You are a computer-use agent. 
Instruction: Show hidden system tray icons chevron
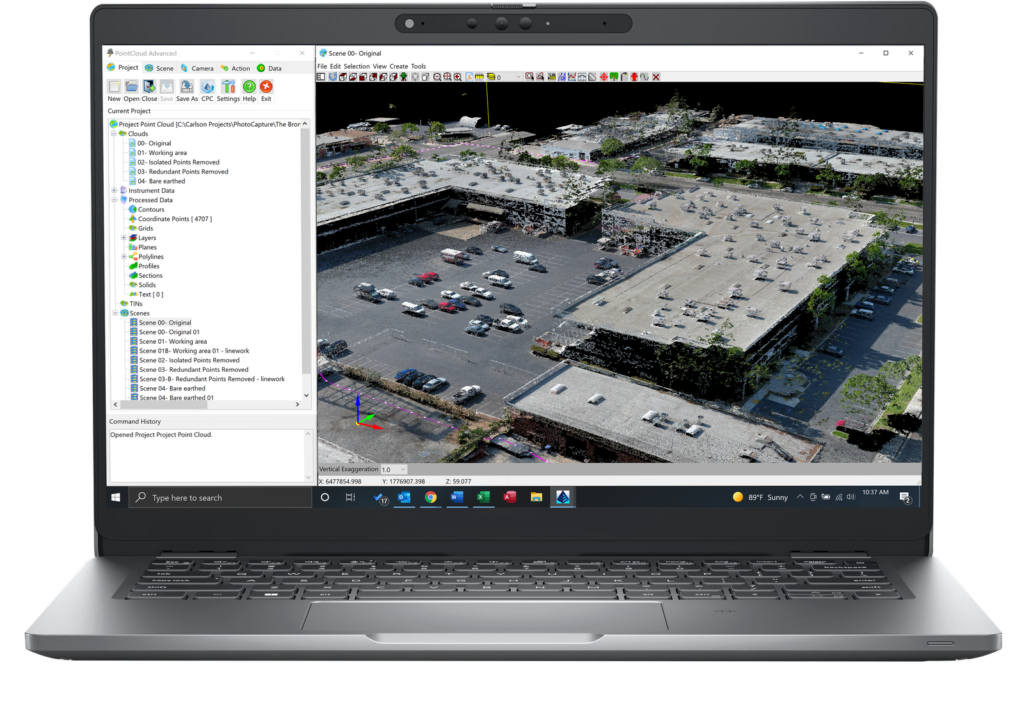click(x=800, y=498)
